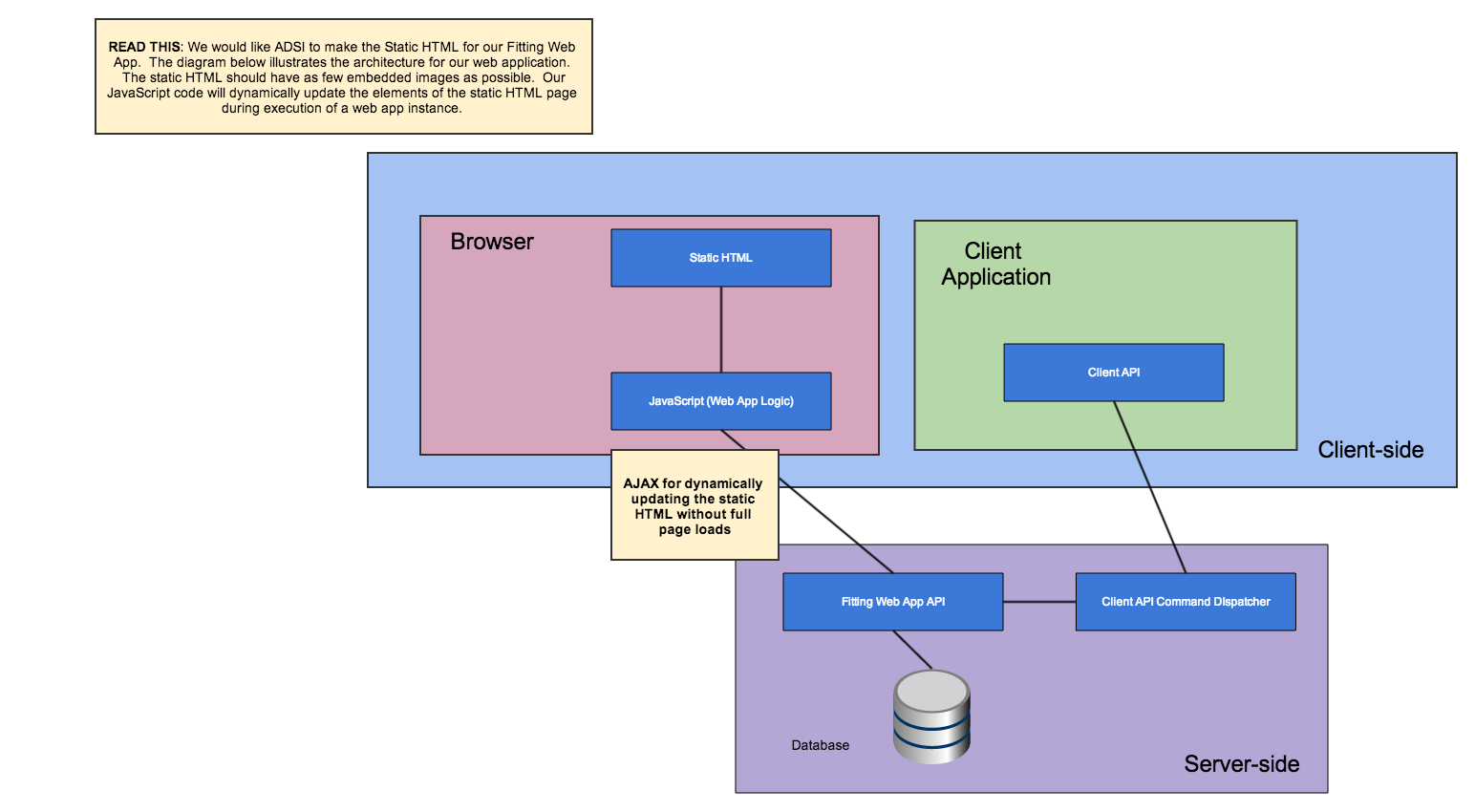Select line from Client API to Command Dispatcher
1475x812 pixels.
pyautogui.click(x=1149, y=487)
